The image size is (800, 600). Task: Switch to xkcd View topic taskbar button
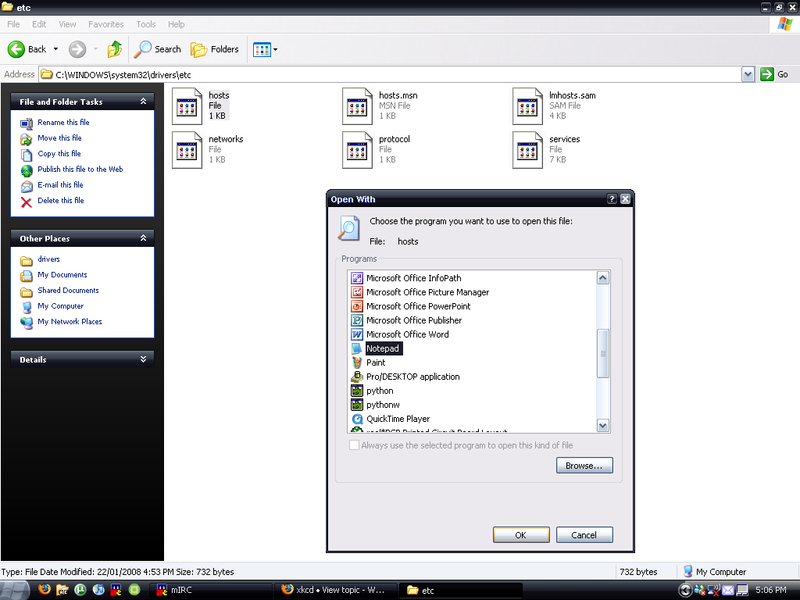[x=337, y=590]
